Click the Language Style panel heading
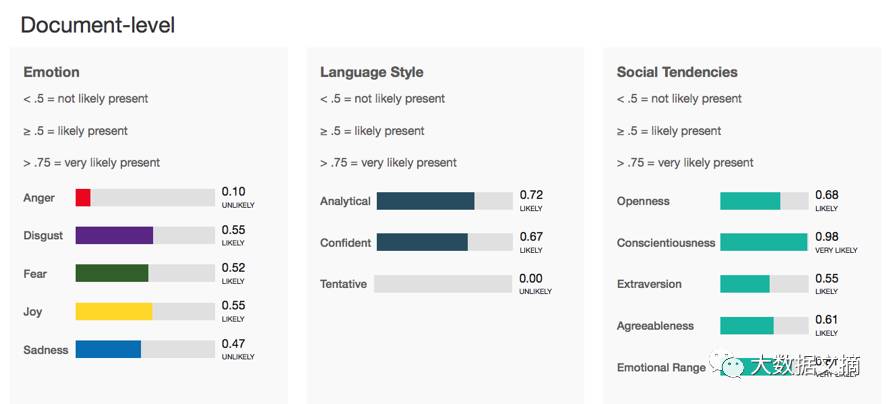Screen dimensions: 889x404 click(x=371, y=72)
